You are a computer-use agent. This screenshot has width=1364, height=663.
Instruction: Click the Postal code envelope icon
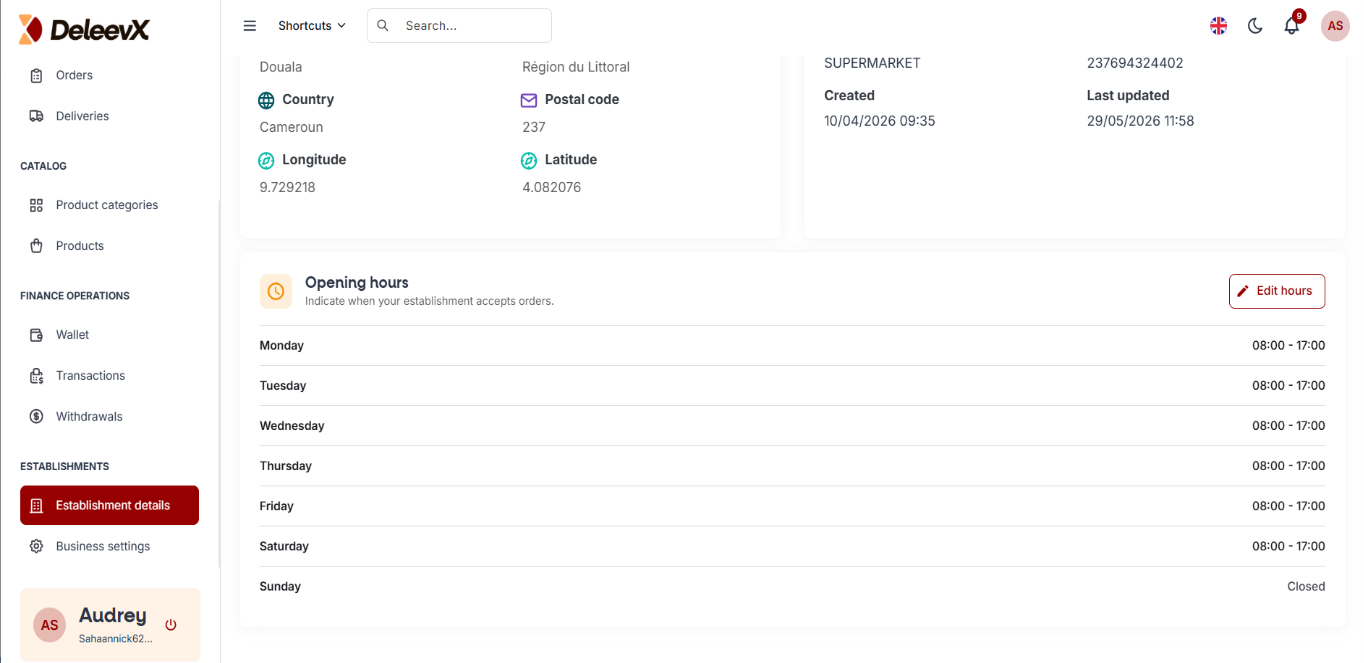529,100
